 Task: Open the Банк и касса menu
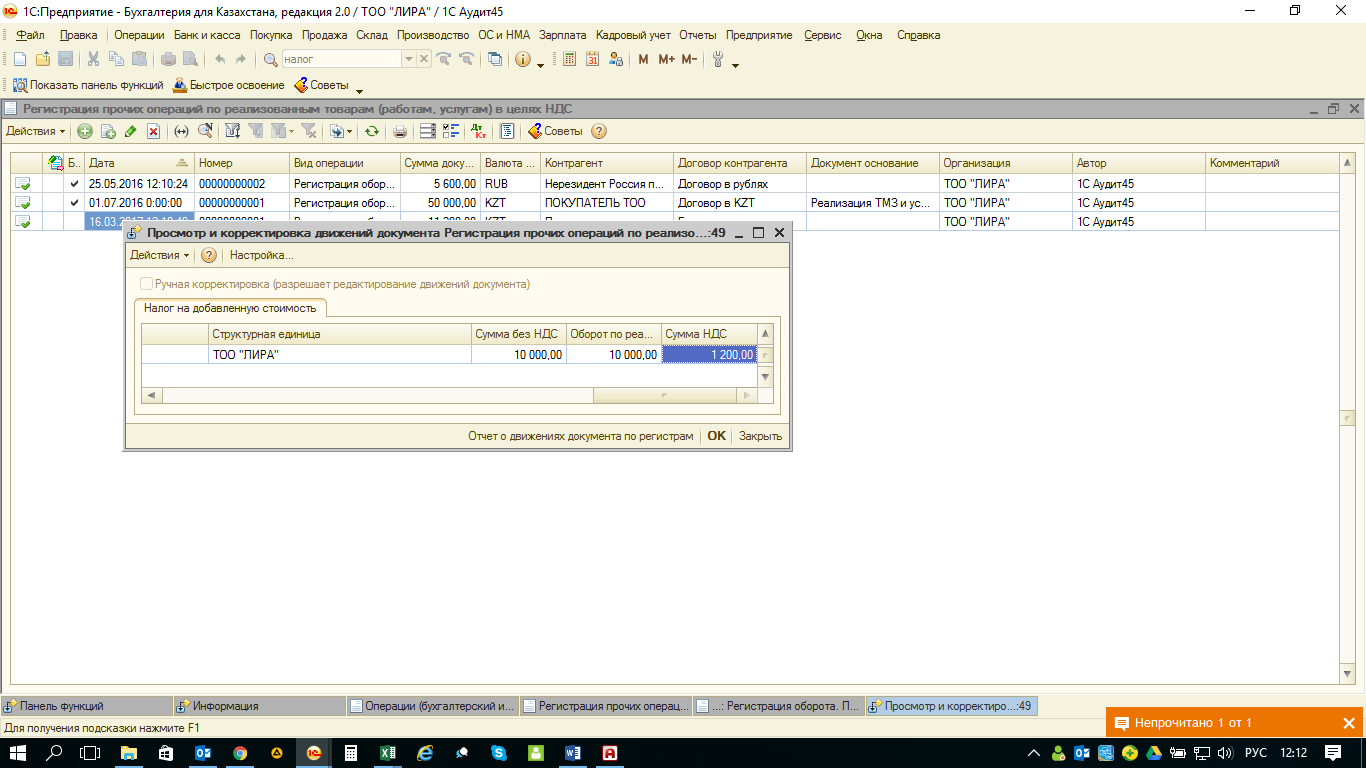pyautogui.click(x=207, y=35)
